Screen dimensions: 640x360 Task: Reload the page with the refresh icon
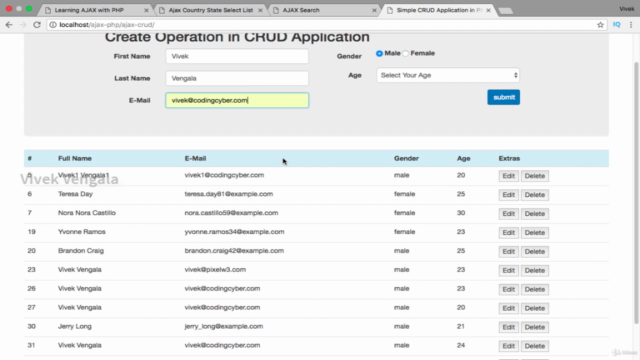click(37, 25)
